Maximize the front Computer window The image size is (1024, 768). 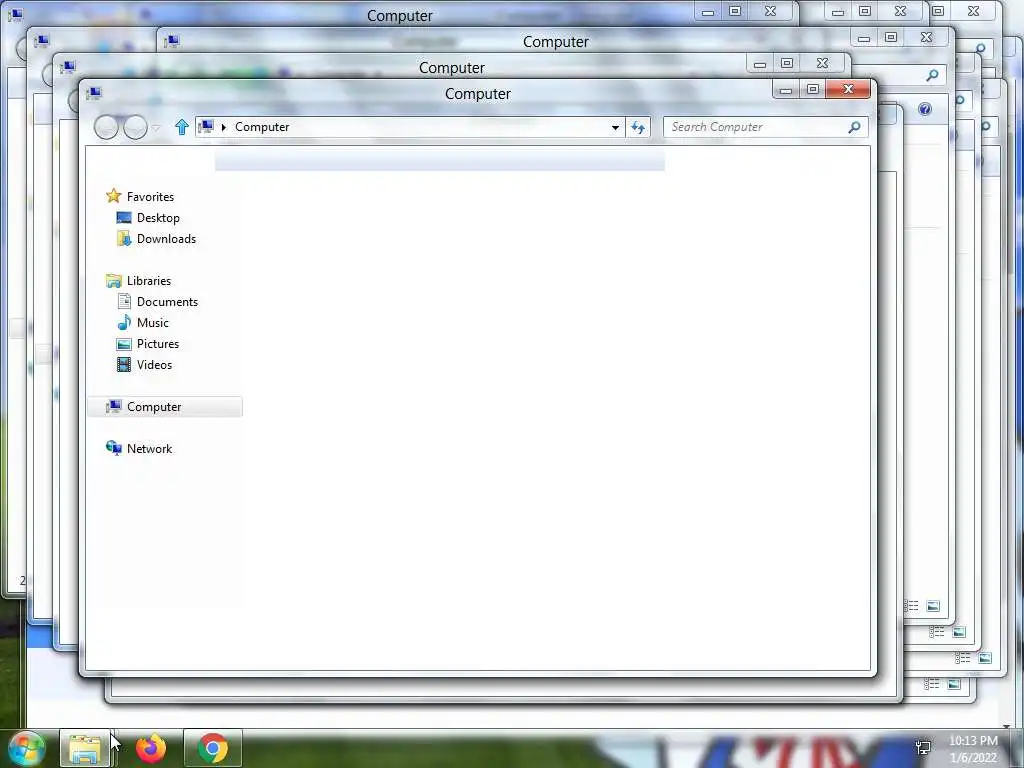[x=812, y=89]
